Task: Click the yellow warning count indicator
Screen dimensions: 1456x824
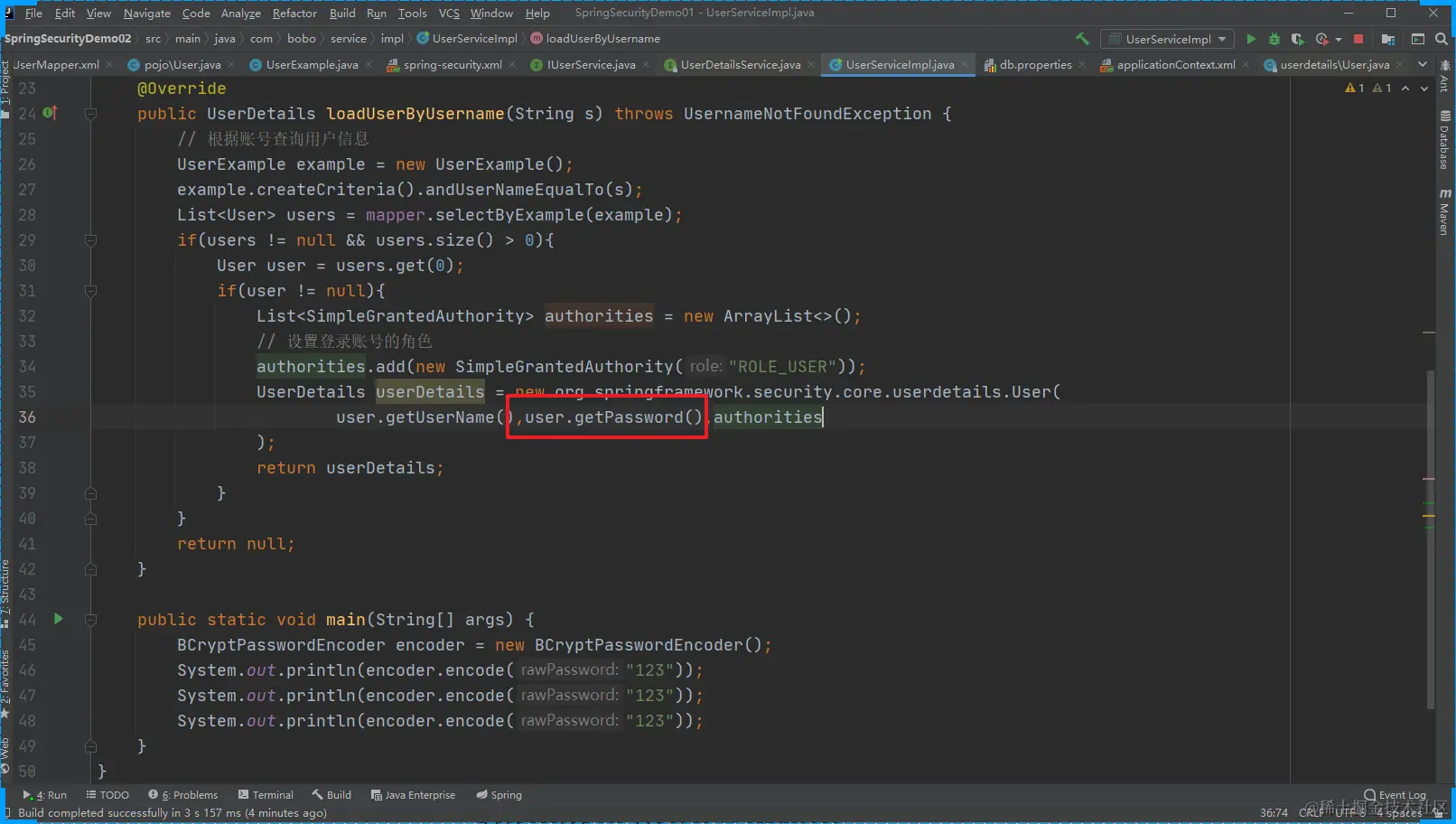Action: [x=1355, y=89]
